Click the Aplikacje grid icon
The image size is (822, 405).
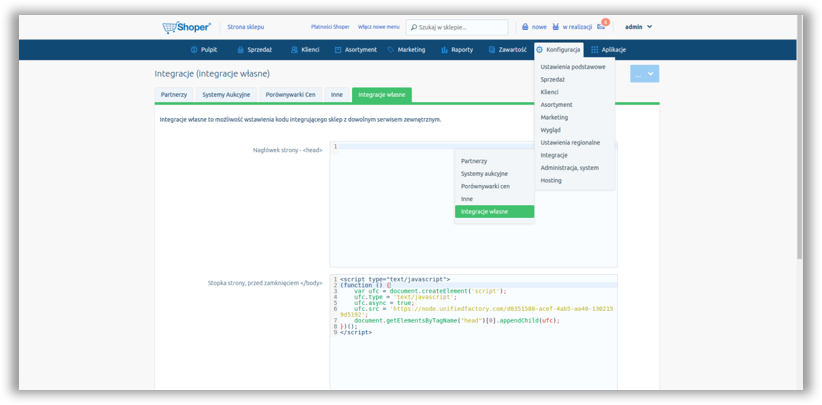coord(594,50)
